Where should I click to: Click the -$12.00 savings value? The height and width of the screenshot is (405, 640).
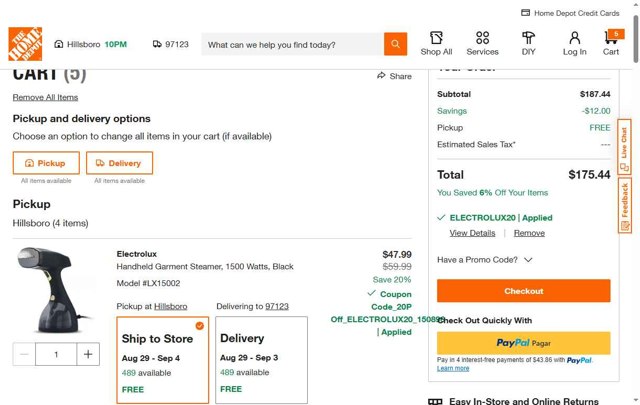click(596, 111)
